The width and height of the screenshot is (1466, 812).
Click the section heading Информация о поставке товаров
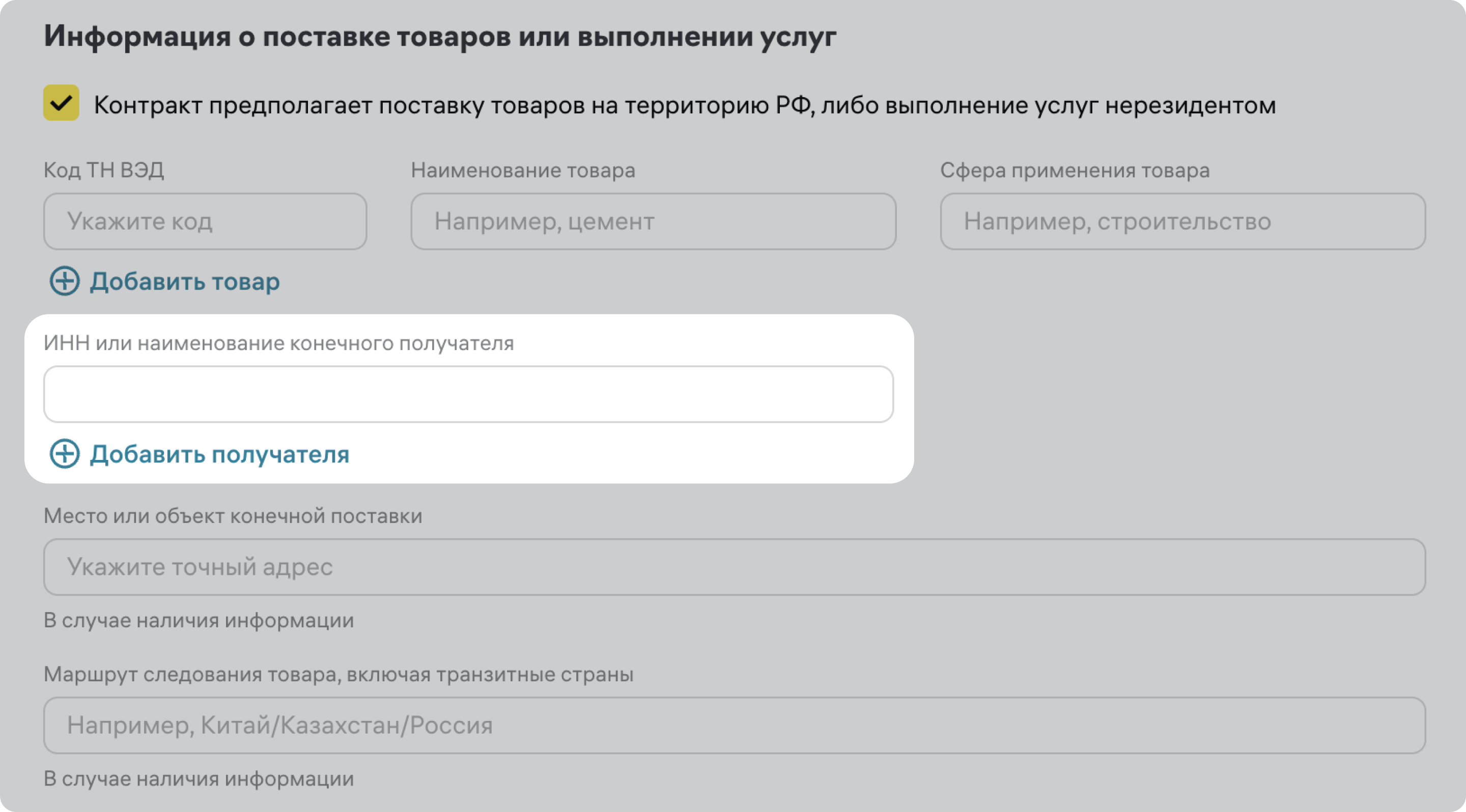439,37
